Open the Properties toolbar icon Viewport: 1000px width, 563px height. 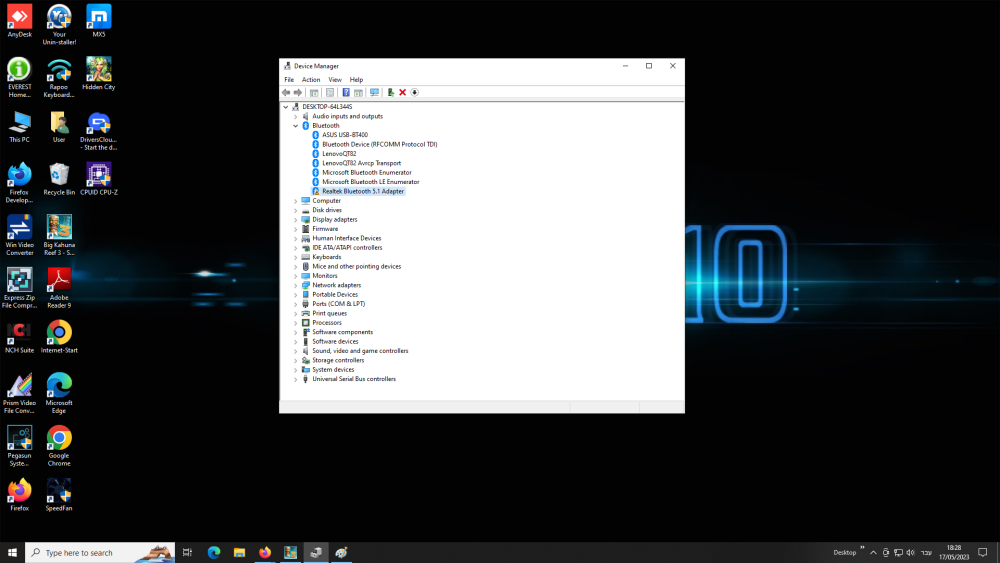(329, 92)
